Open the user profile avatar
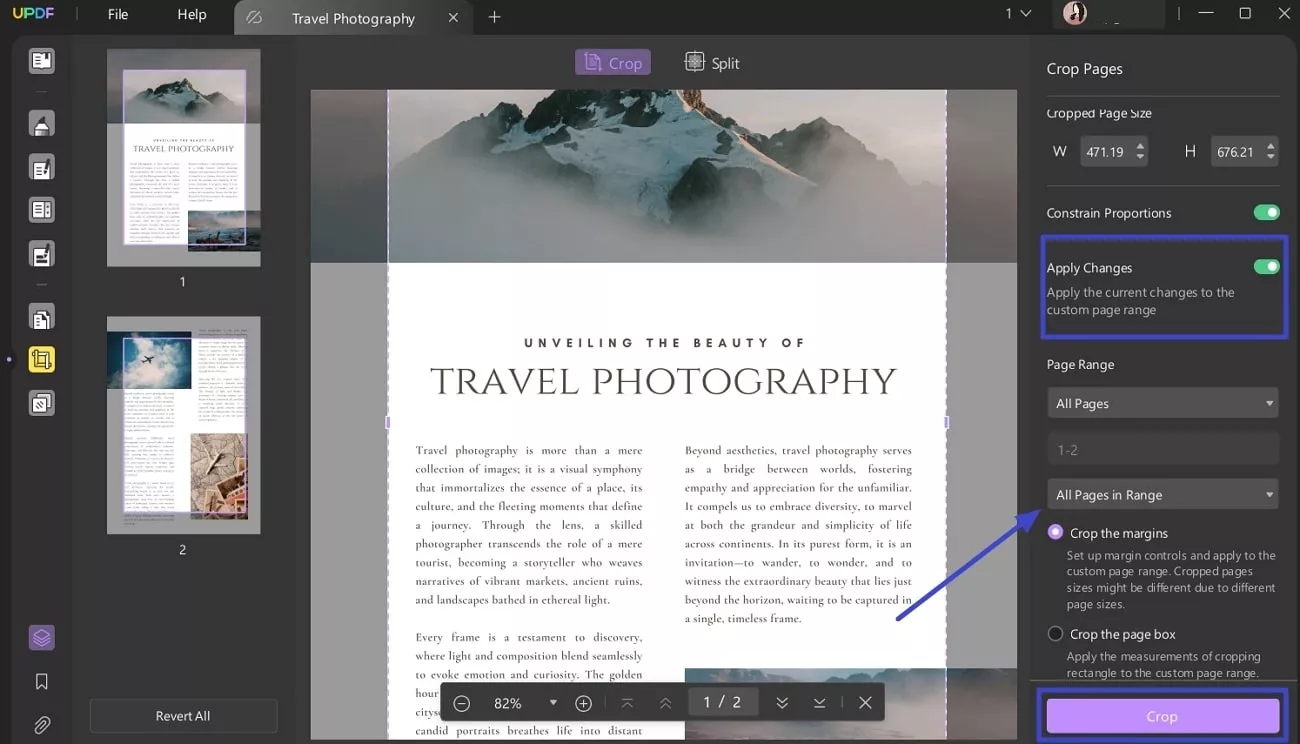The image size is (1300, 744). pyautogui.click(x=1075, y=14)
